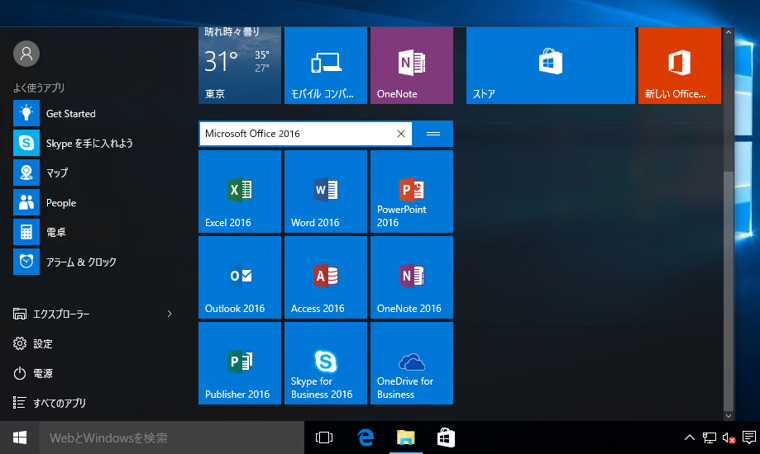Click the Windows Start button
The width and height of the screenshot is (760, 454).
(x=19, y=438)
